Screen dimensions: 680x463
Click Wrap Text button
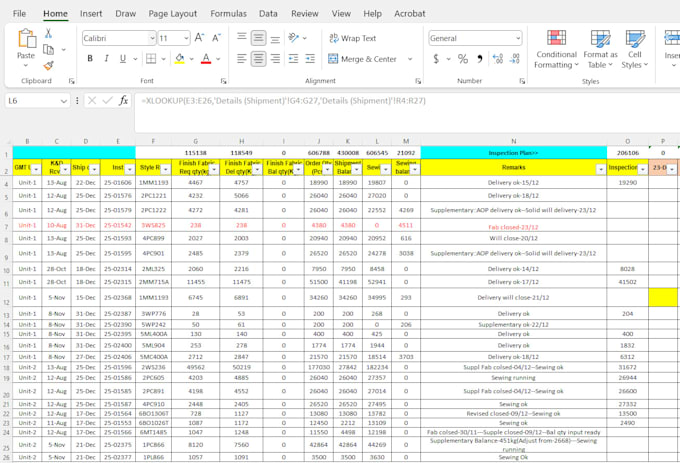pos(353,38)
